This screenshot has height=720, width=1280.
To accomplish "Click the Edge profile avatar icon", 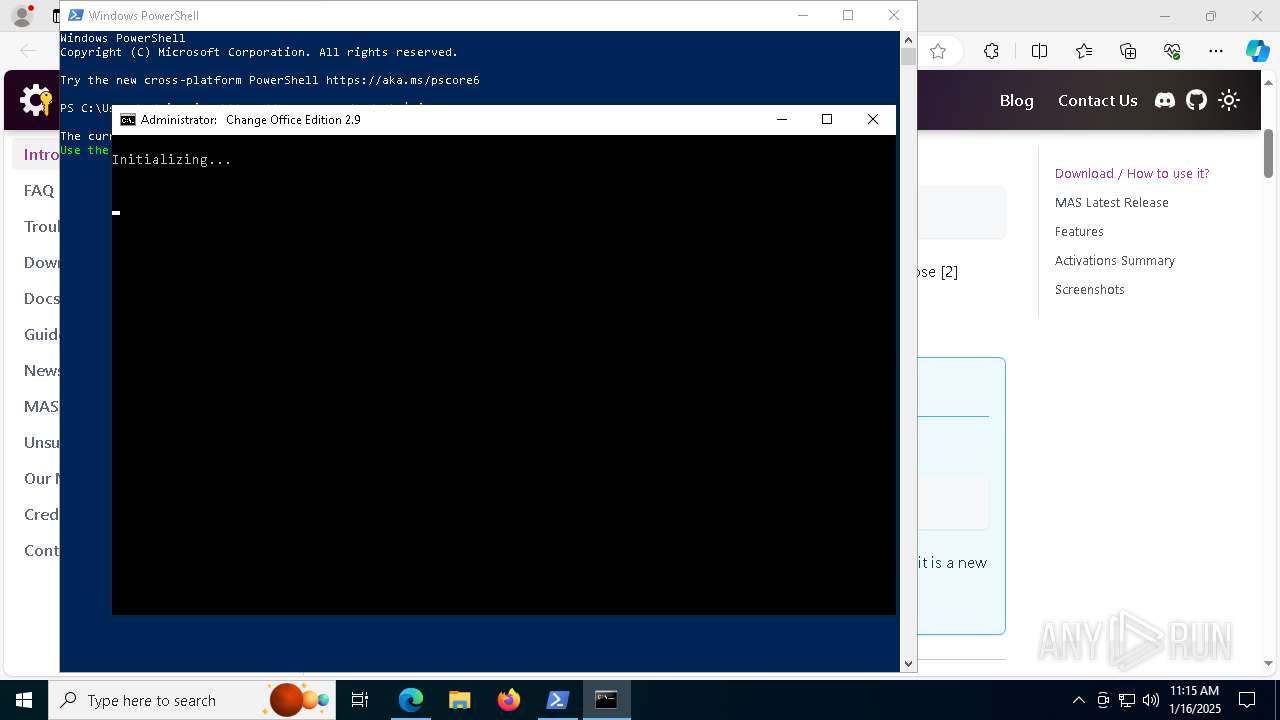I will [x=22, y=16].
